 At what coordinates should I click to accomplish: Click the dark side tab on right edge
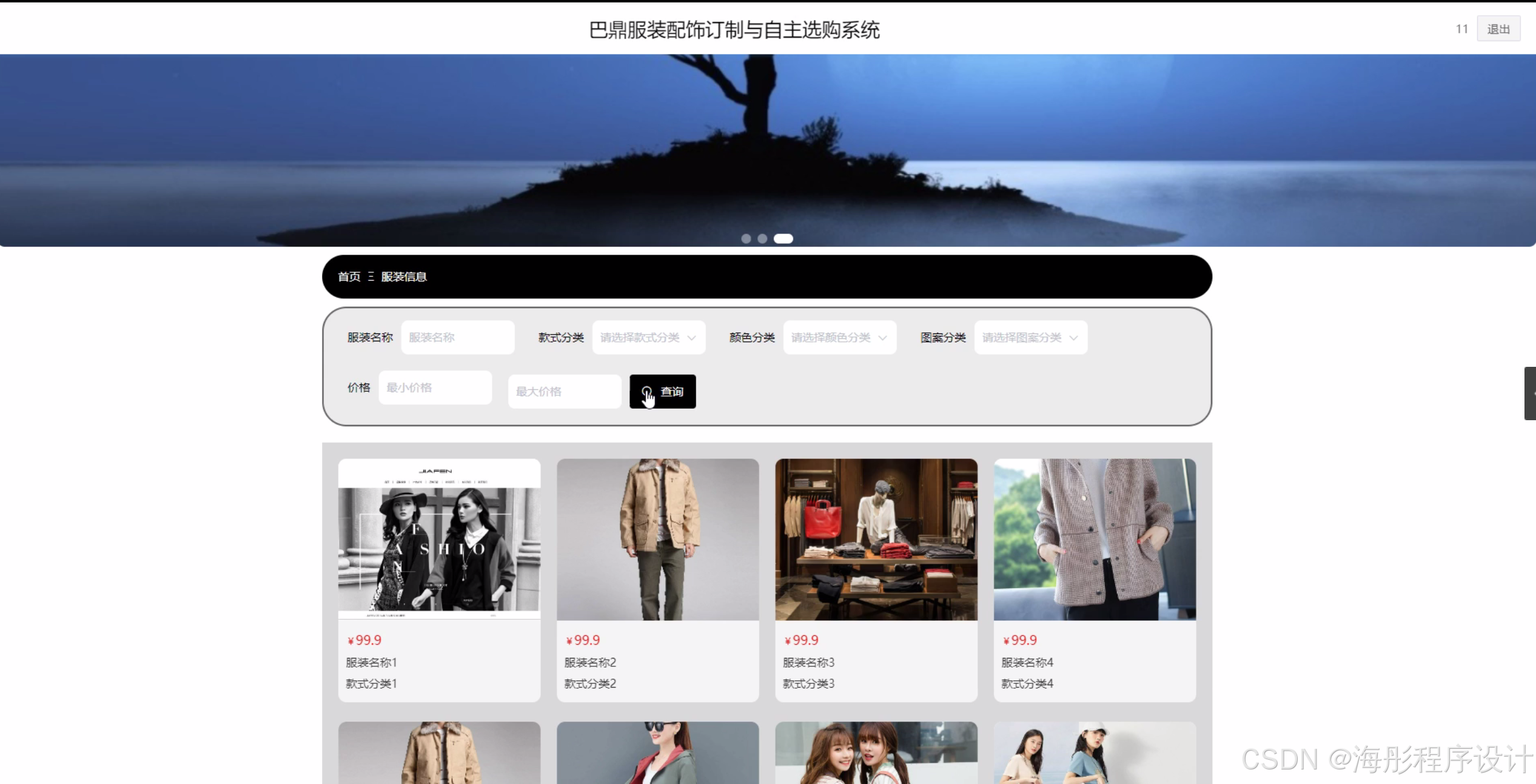tap(1530, 393)
